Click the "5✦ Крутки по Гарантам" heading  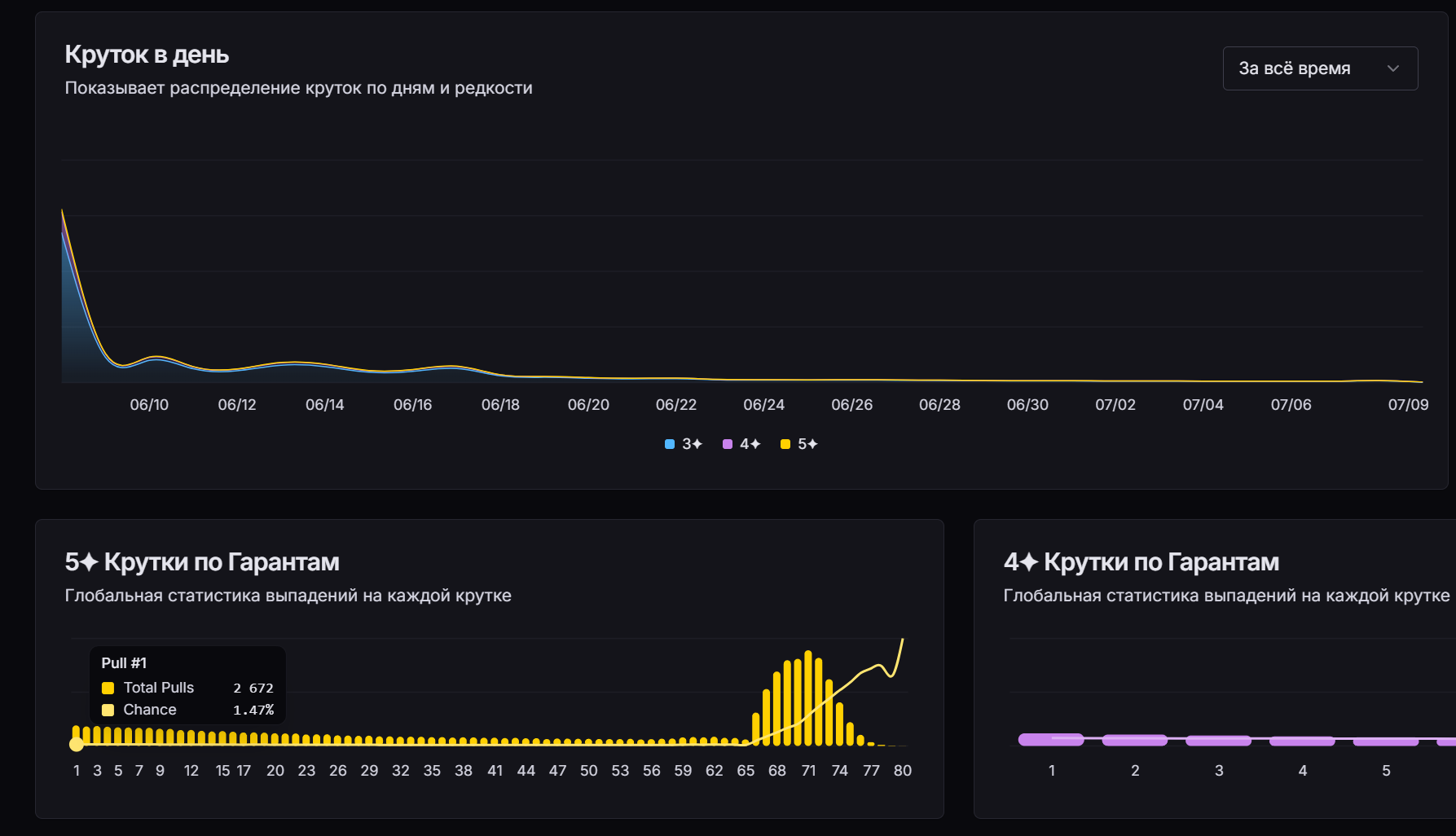click(x=202, y=562)
